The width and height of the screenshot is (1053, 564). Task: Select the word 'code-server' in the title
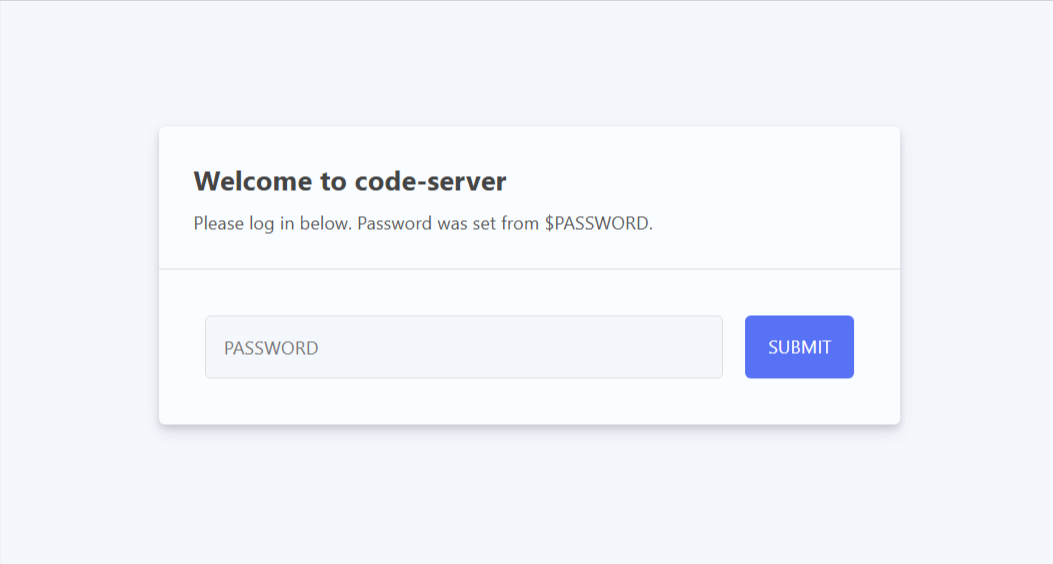coord(430,181)
